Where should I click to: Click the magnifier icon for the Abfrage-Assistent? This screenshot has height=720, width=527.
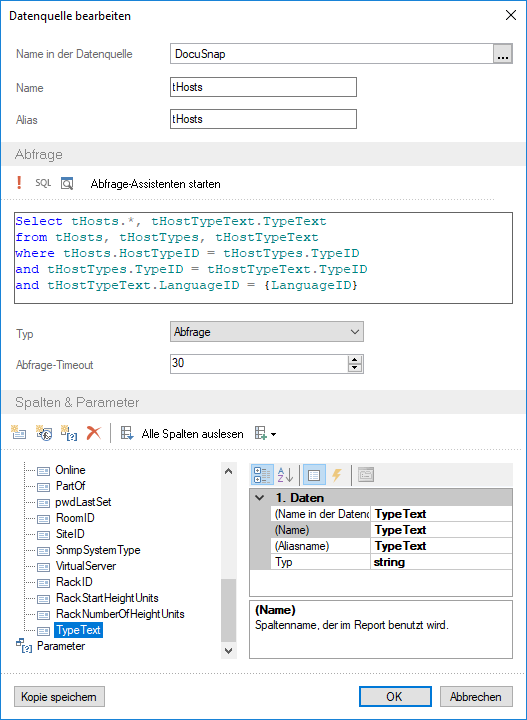coord(67,184)
